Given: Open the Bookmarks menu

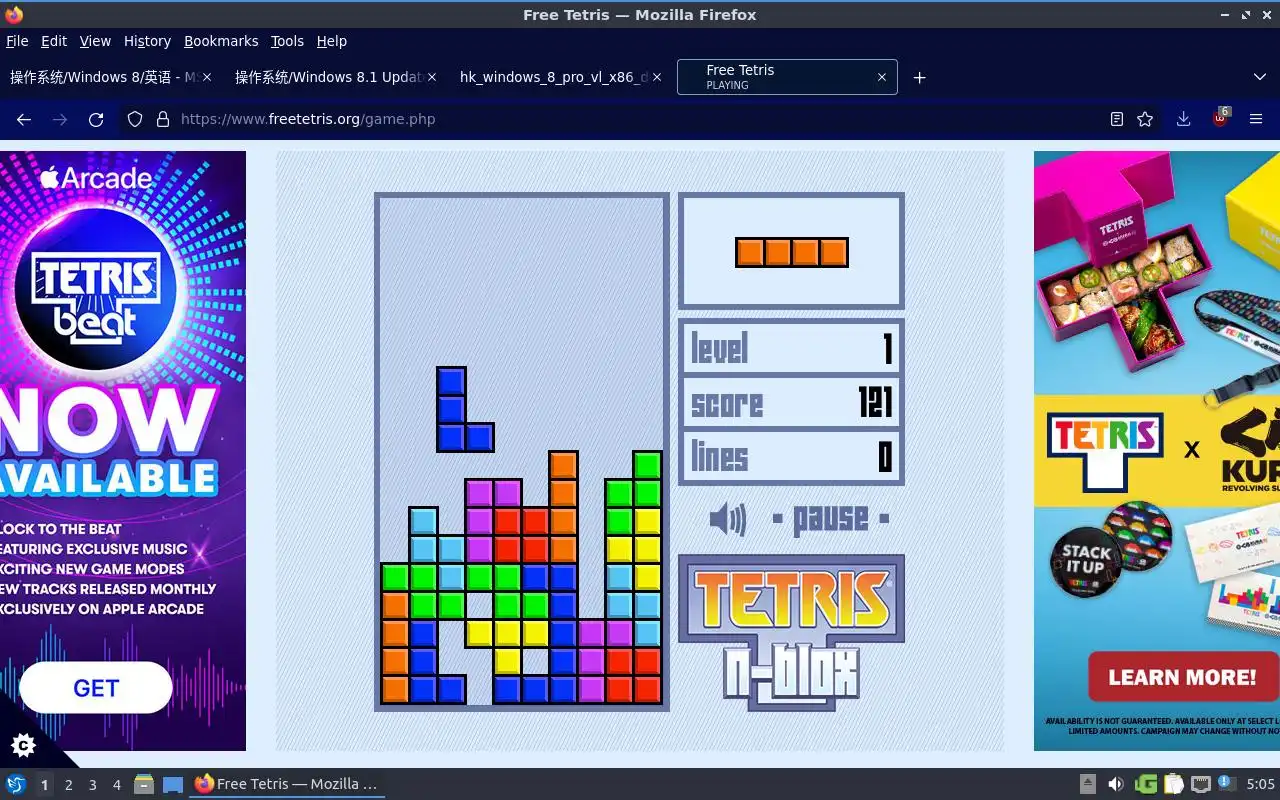Looking at the screenshot, I should point(221,41).
